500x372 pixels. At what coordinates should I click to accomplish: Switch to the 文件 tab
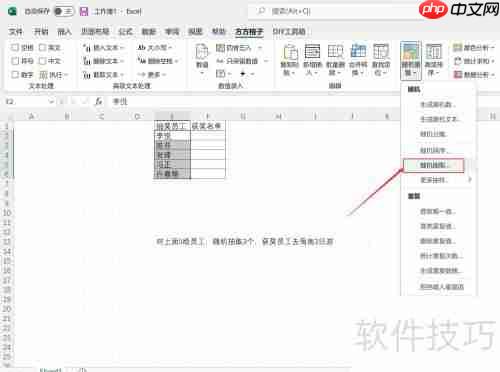pyautogui.click(x=15, y=32)
